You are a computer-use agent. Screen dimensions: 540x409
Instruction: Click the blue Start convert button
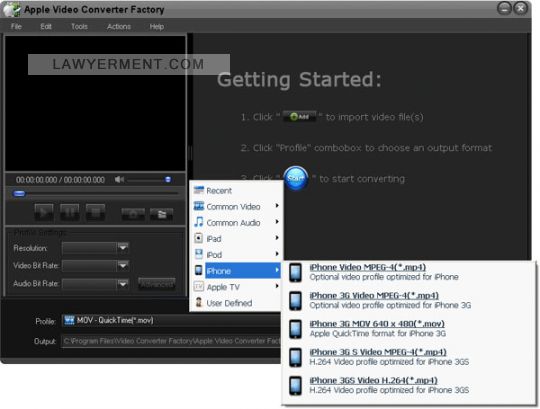tap(295, 178)
